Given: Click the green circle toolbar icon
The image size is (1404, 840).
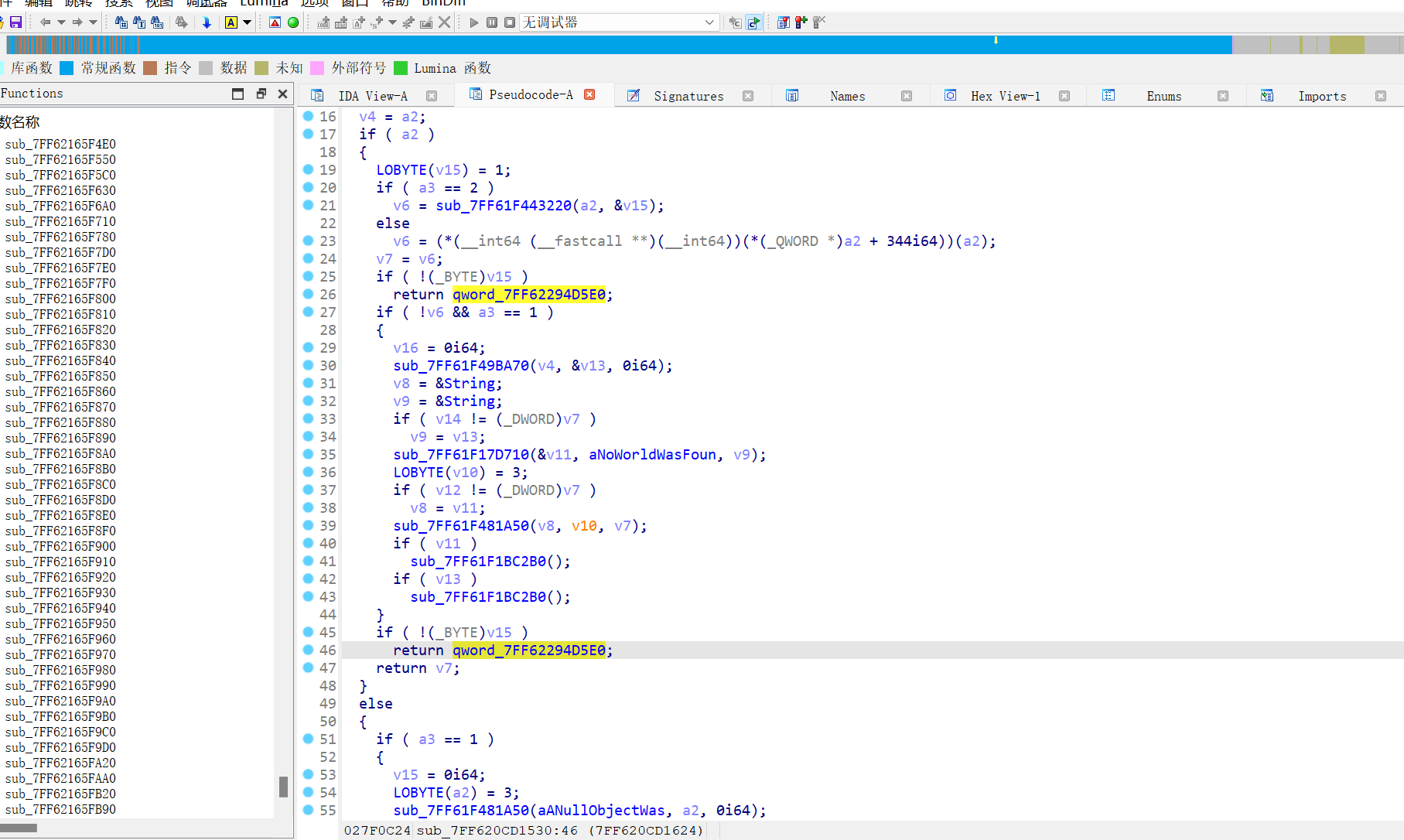Looking at the screenshot, I should (x=293, y=22).
